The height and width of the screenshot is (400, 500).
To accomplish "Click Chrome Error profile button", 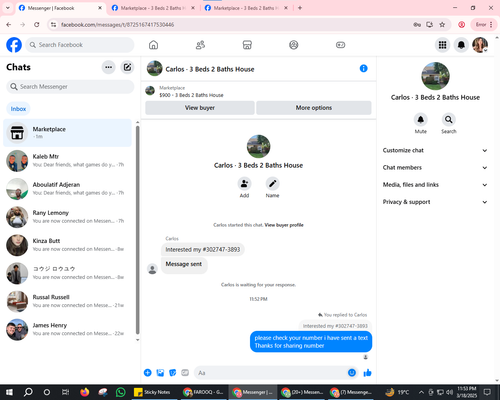I will pyautogui.click(x=483, y=25).
